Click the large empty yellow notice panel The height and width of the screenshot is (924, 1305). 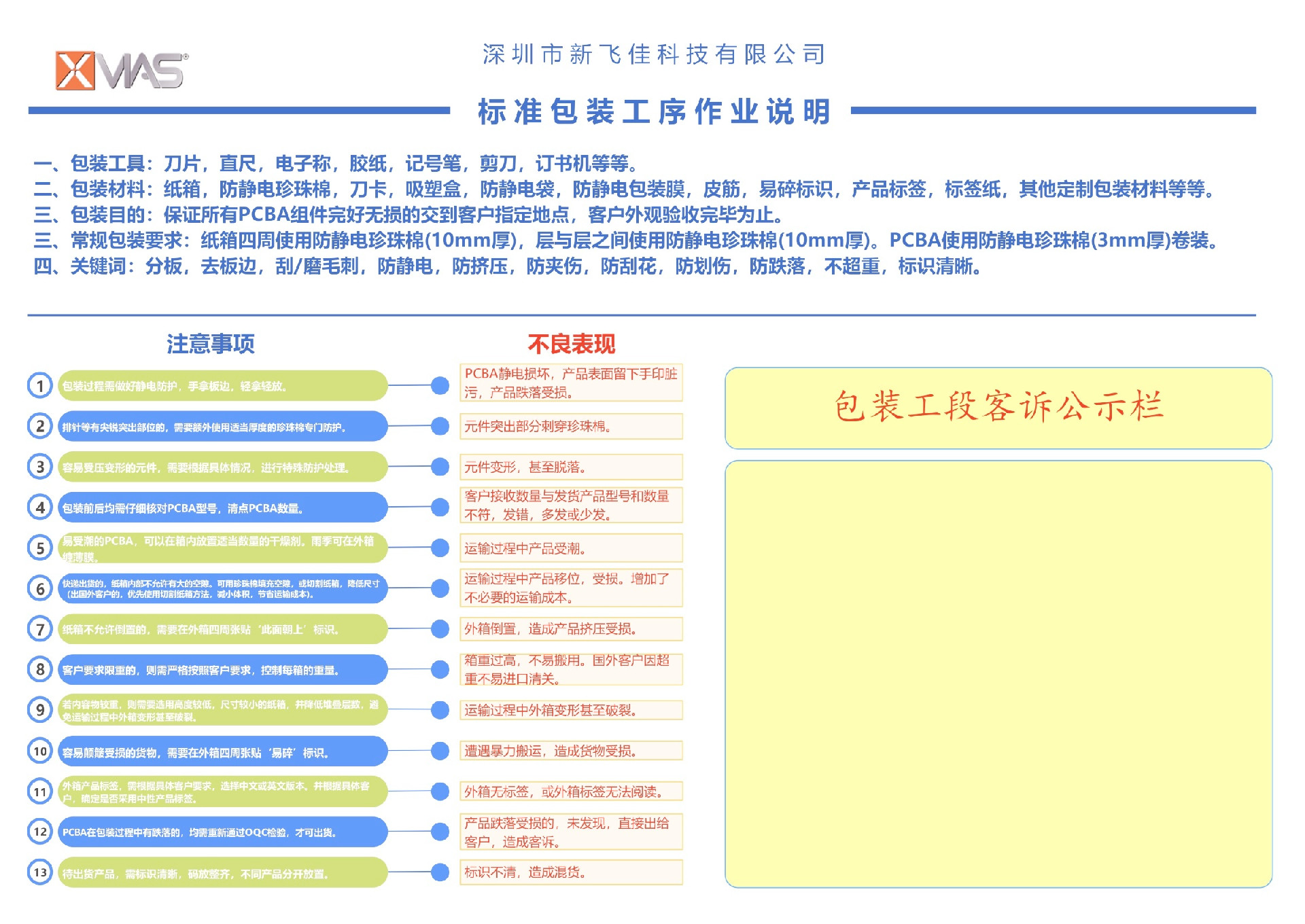click(x=998, y=674)
